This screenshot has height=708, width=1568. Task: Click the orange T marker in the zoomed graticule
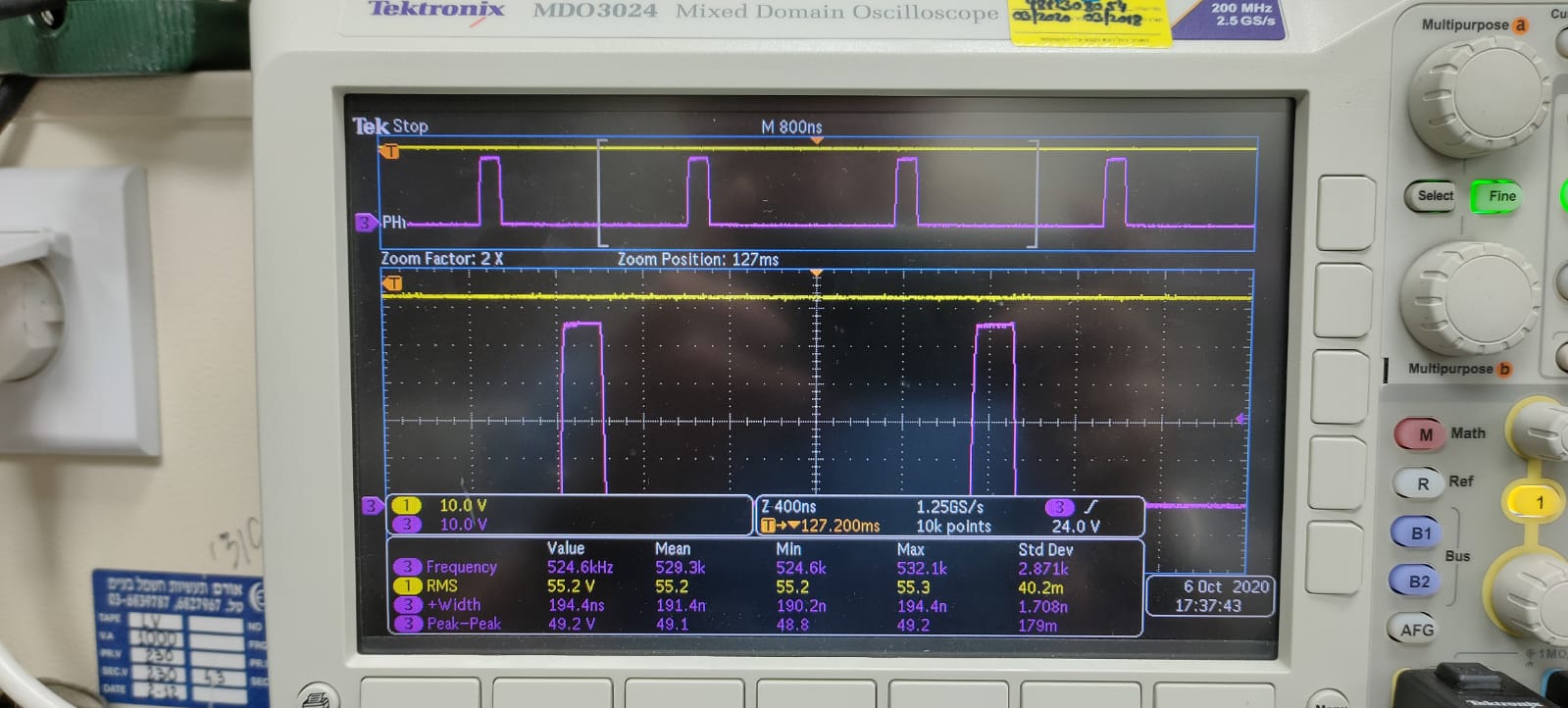(x=392, y=283)
